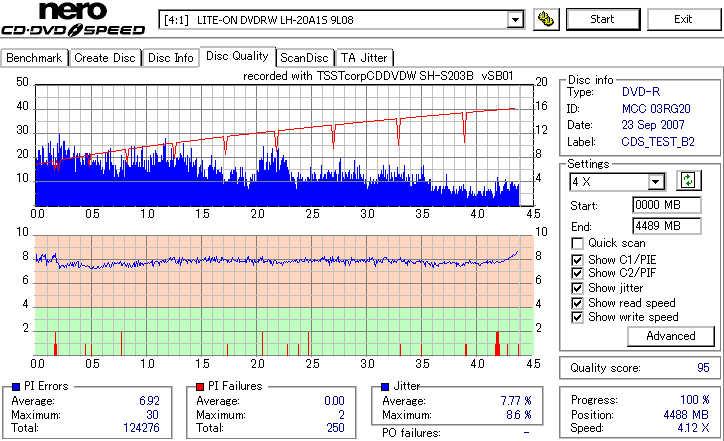The height and width of the screenshot is (441, 724).
Task: Click the Nero CD-DVD Speed logo
Action: 73,19
